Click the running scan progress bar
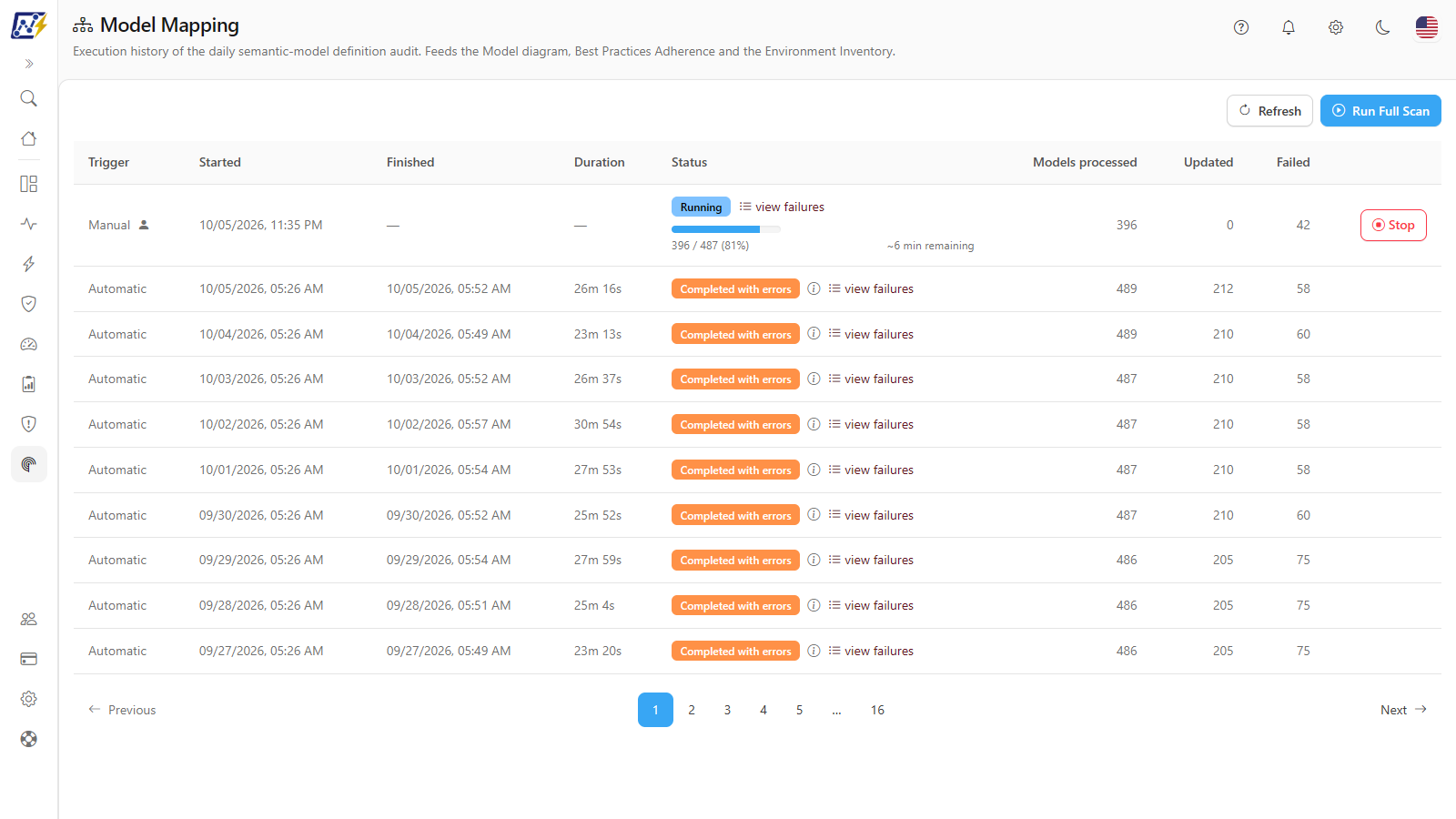This screenshot has width=1456, height=819. 726,229
